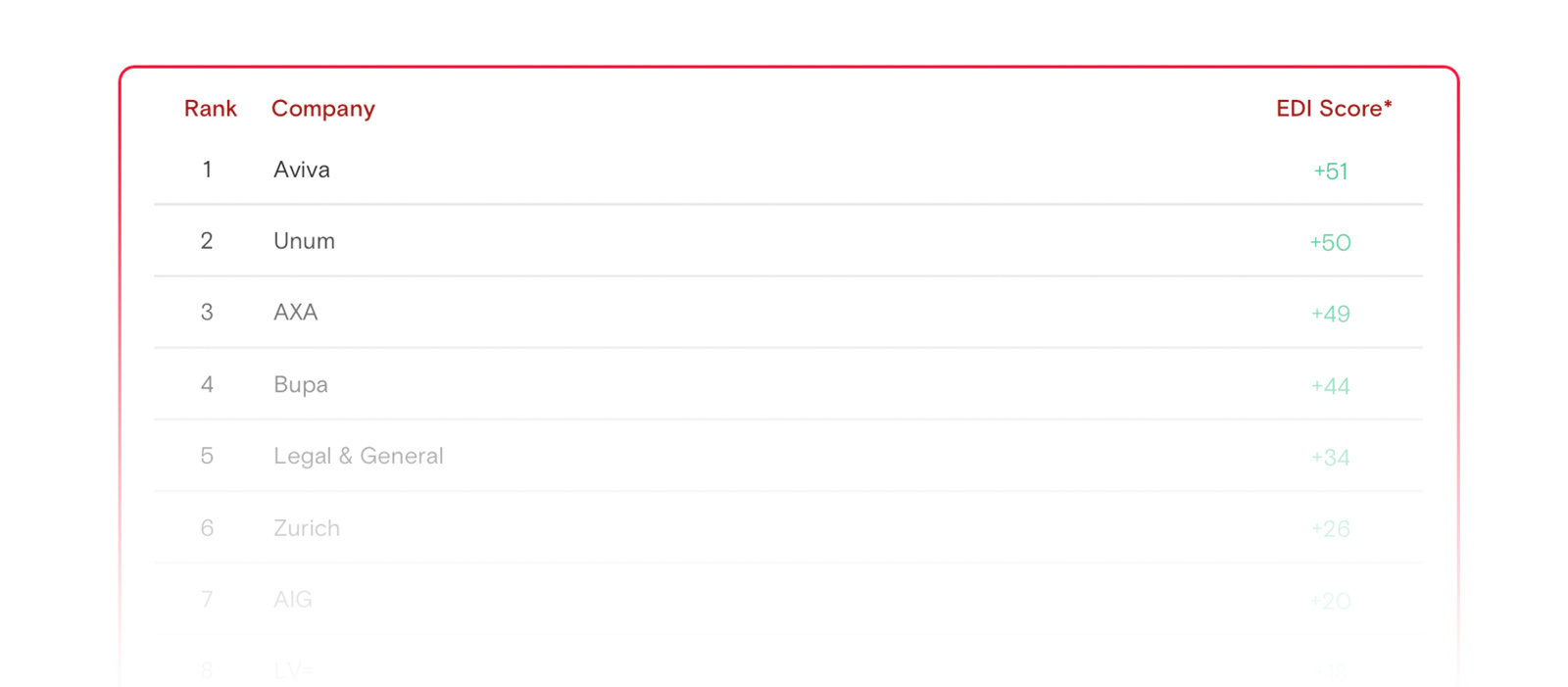Click the Company column header
Screen dimensions: 1568x687
323,109
